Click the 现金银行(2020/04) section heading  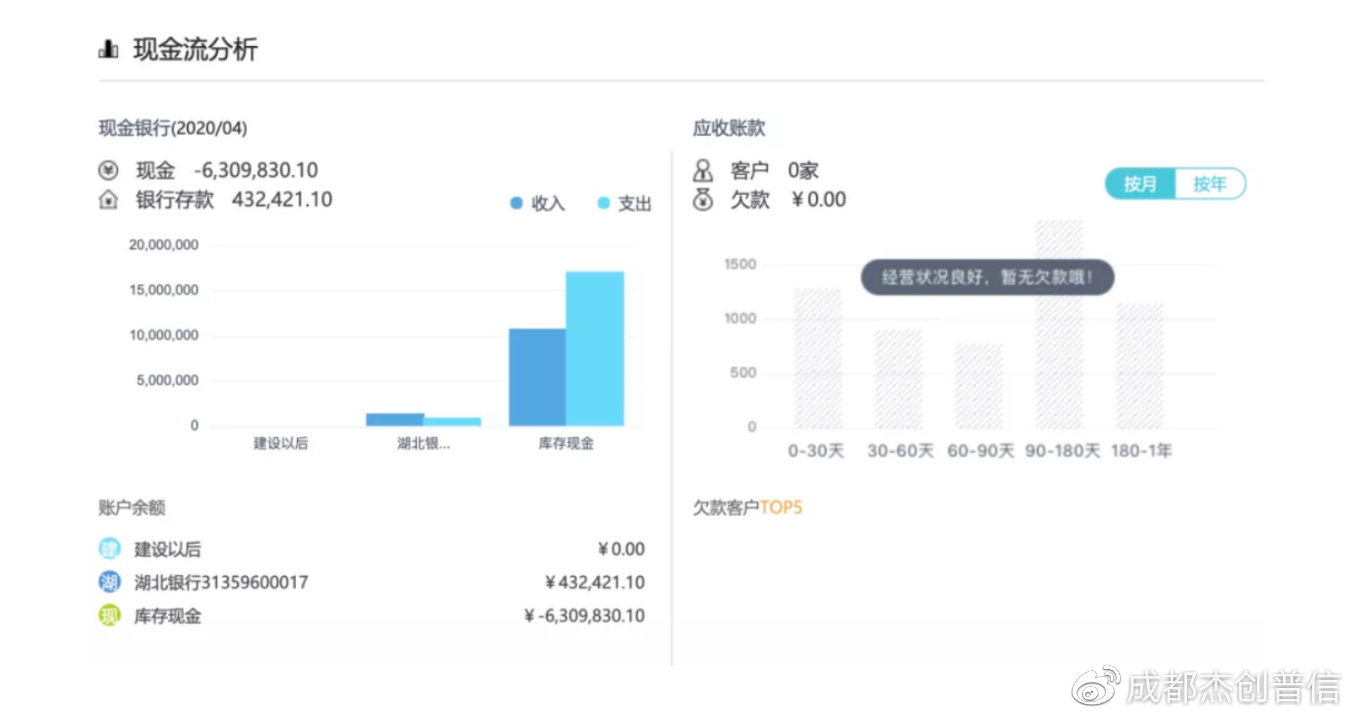[173, 128]
